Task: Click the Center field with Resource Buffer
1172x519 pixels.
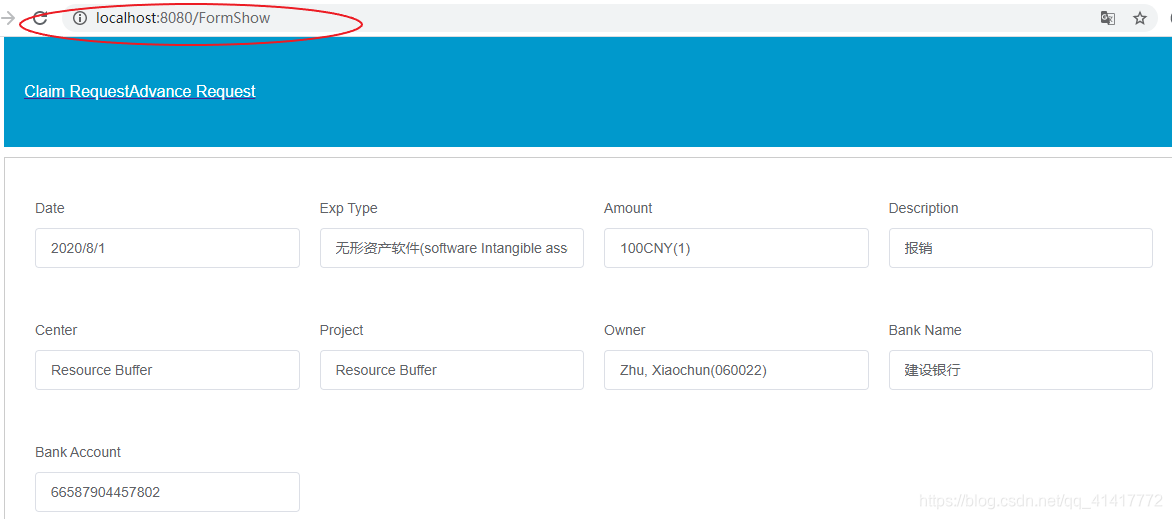Action: pos(167,370)
